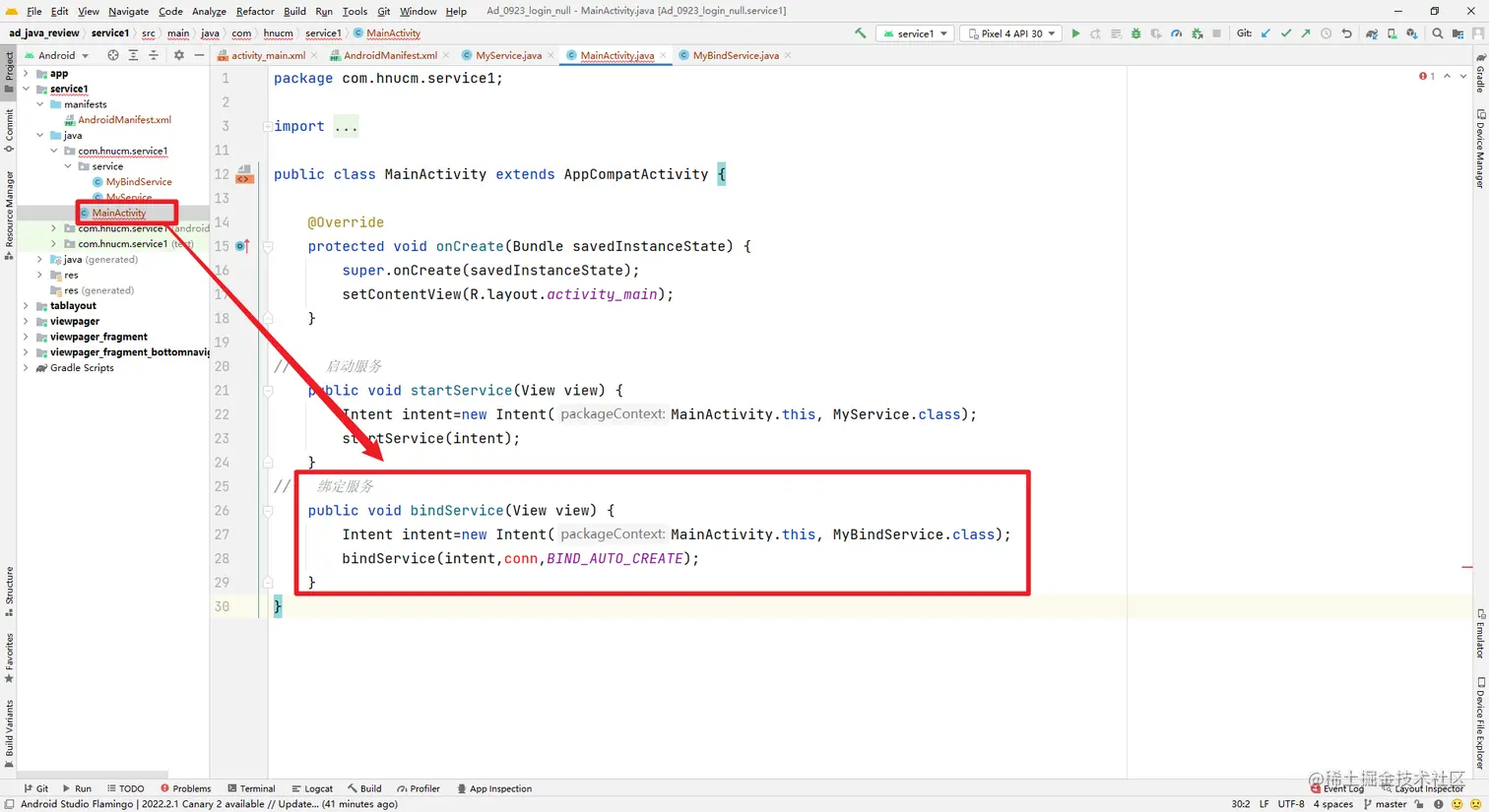Click the Rollback undo arrow icon
The height and width of the screenshot is (812, 1489).
[1346, 33]
